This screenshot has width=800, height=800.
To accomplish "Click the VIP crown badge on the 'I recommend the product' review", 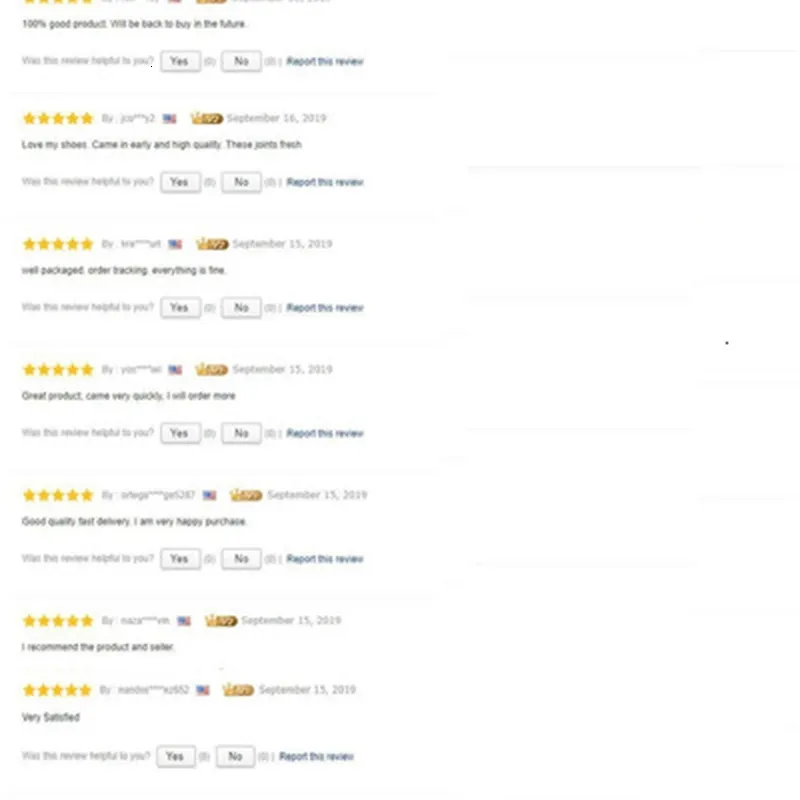I will (x=220, y=620).
